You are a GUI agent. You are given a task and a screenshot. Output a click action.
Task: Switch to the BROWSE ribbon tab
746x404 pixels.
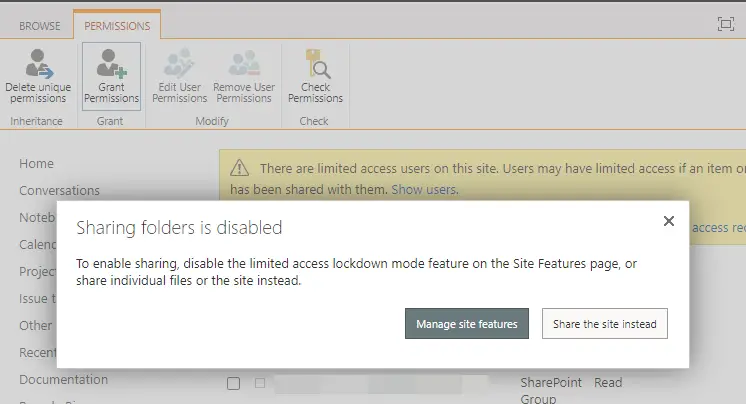tap(39, 26)
